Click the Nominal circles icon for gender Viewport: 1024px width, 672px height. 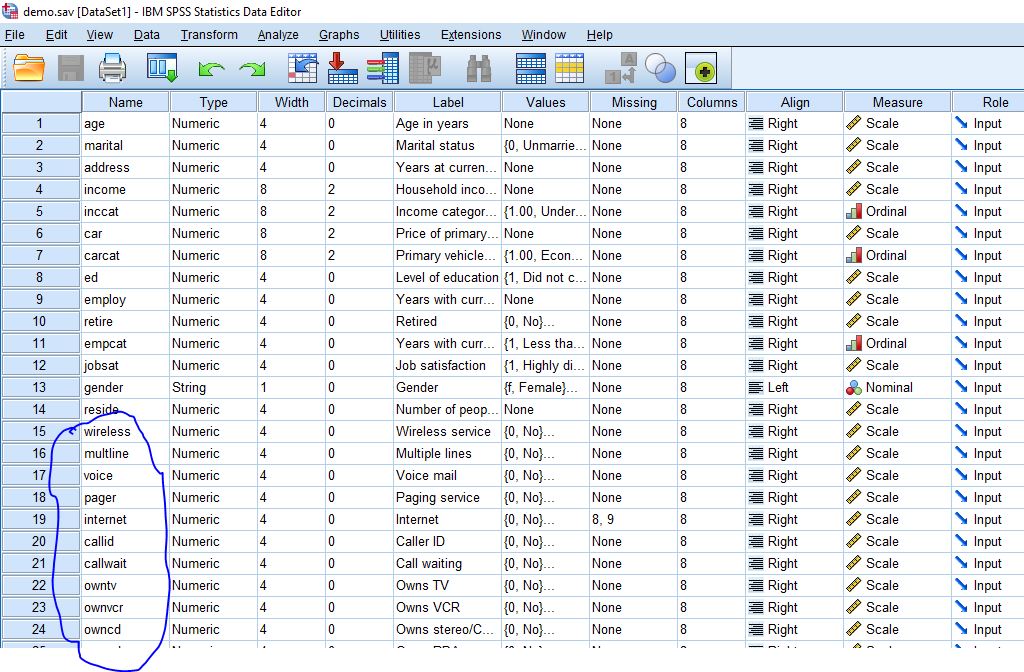tap(854, 387)
